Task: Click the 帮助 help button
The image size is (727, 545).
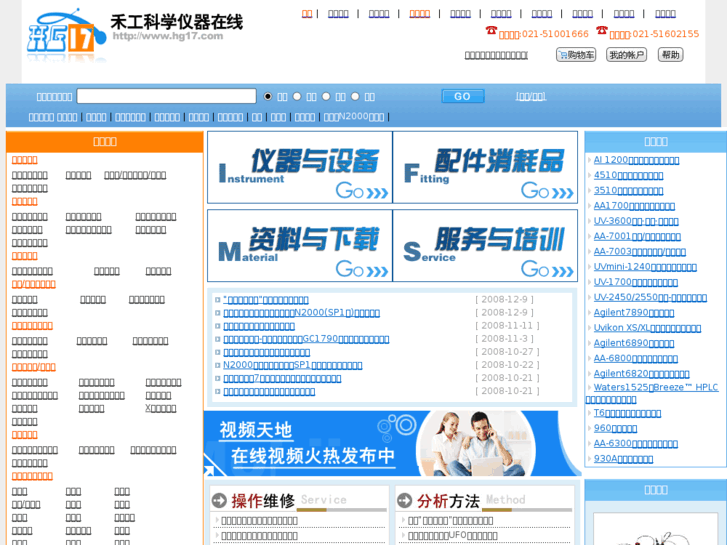Action: coord(670,55)
